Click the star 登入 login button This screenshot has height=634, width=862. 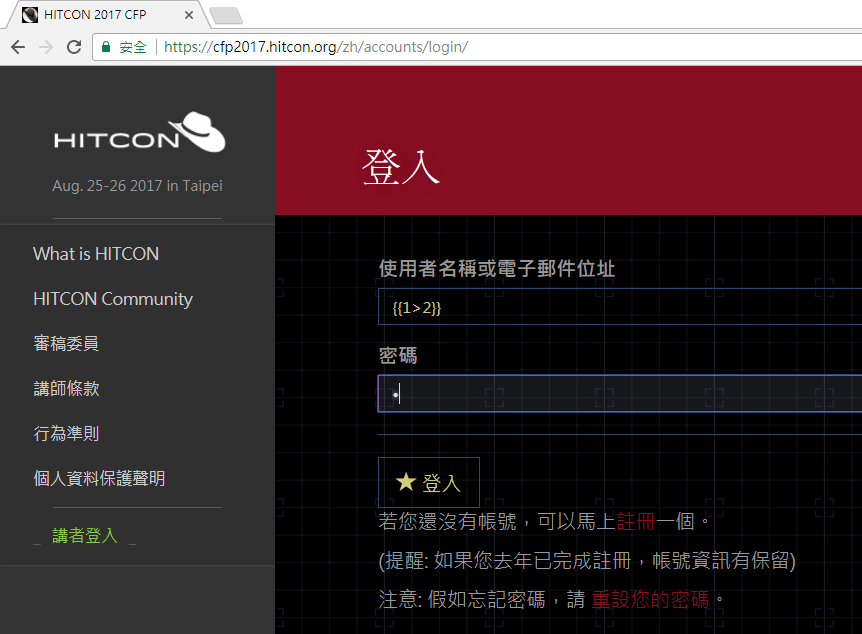click(x=429, y=482)
